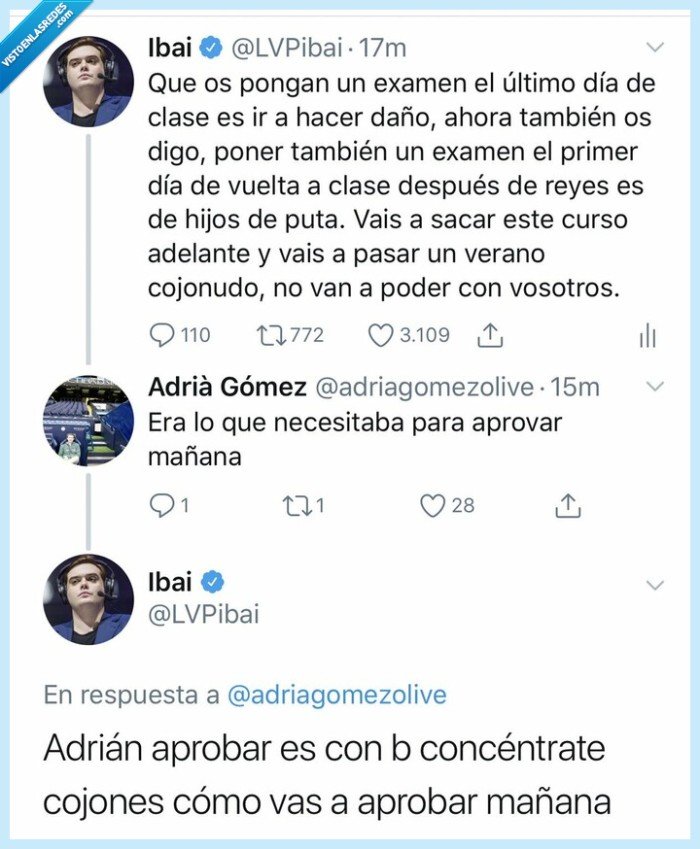
Task: Open share icon on Adrià's tweet
Action: point(568,506)
